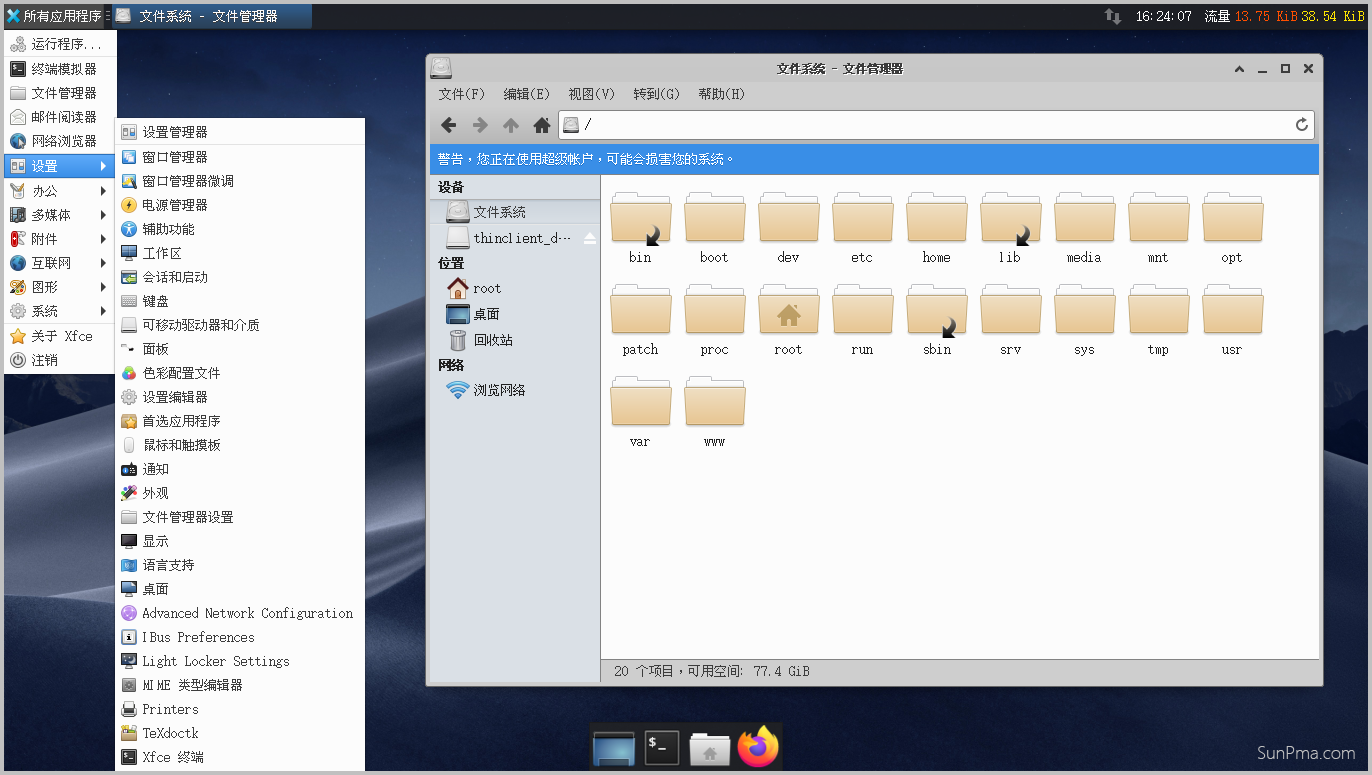Refresh the folder view with the reload icon
This screenshot has width=1372, height=775.
click(1301, 124)
